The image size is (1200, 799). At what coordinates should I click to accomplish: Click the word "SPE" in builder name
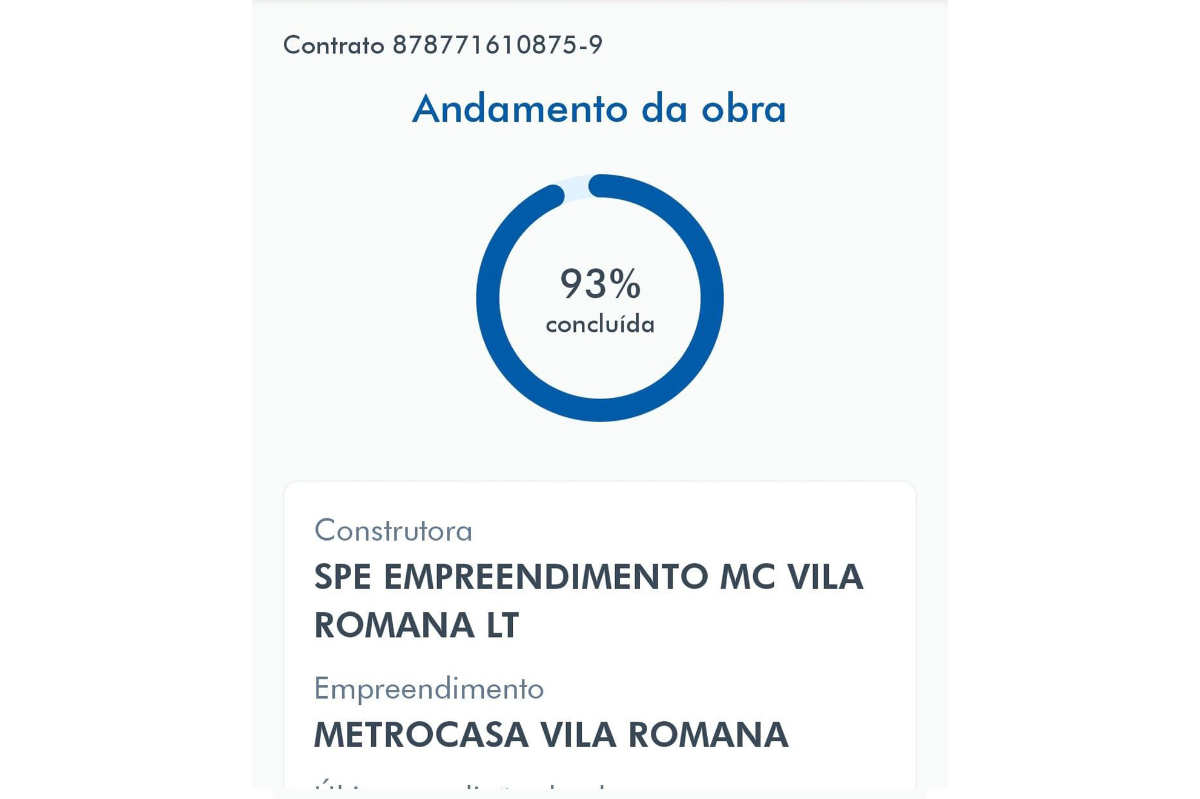tap(343, 577)
